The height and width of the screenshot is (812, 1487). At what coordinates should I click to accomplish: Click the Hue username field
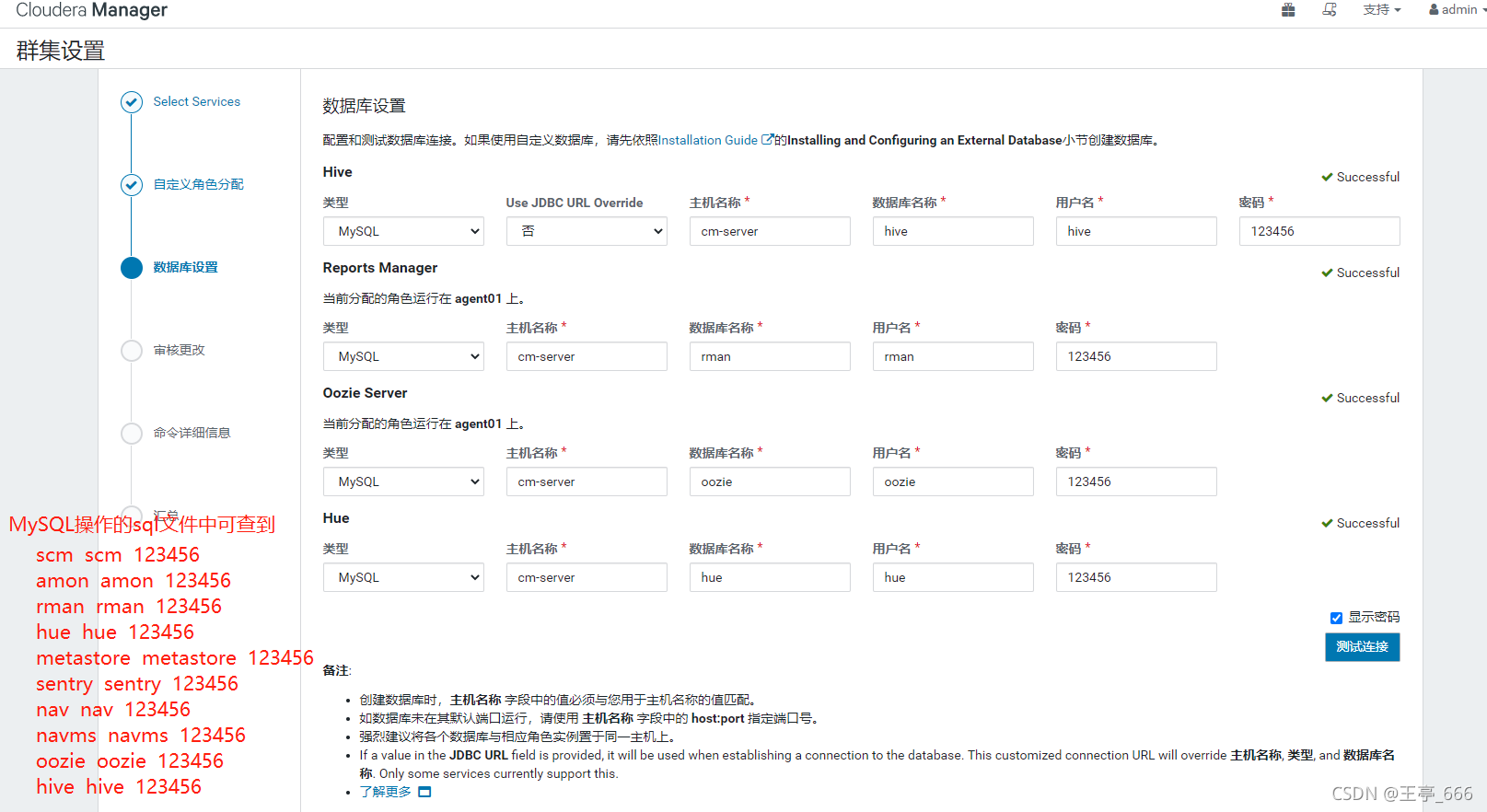(953, 577)
